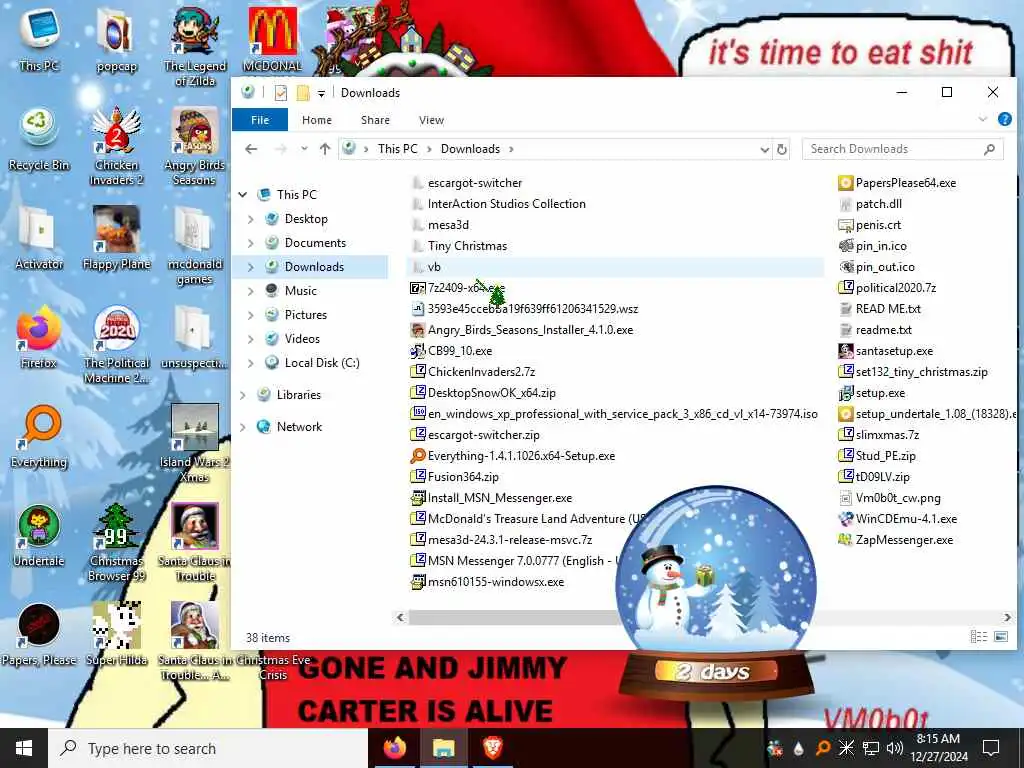Open Windows Start menu

24,748
